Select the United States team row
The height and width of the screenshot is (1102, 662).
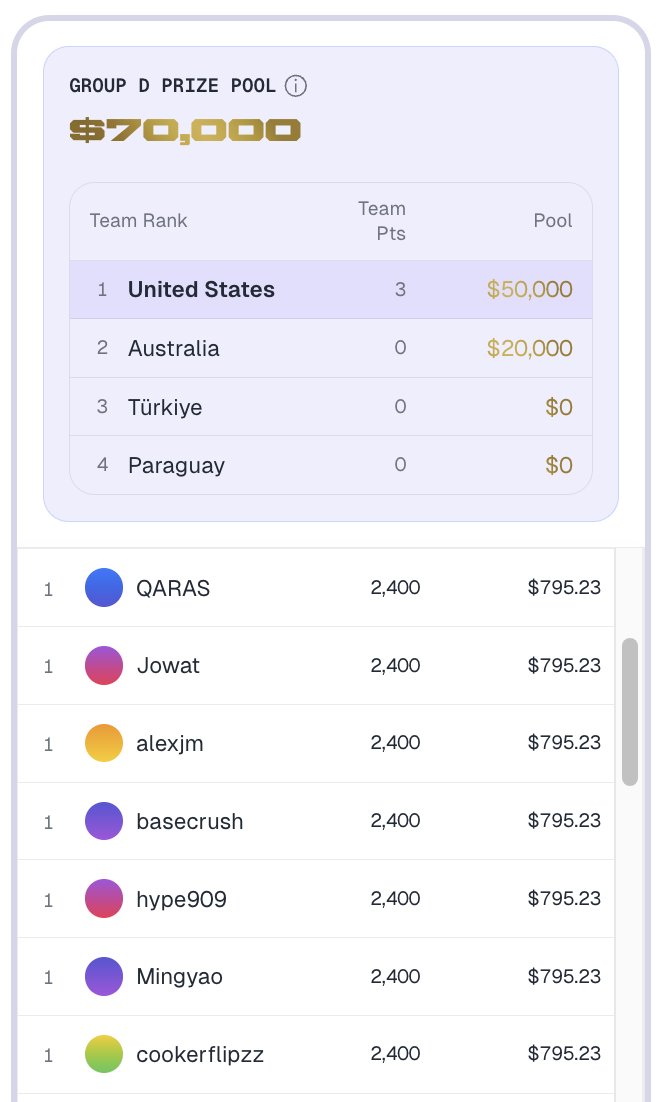tap(331, 290)
